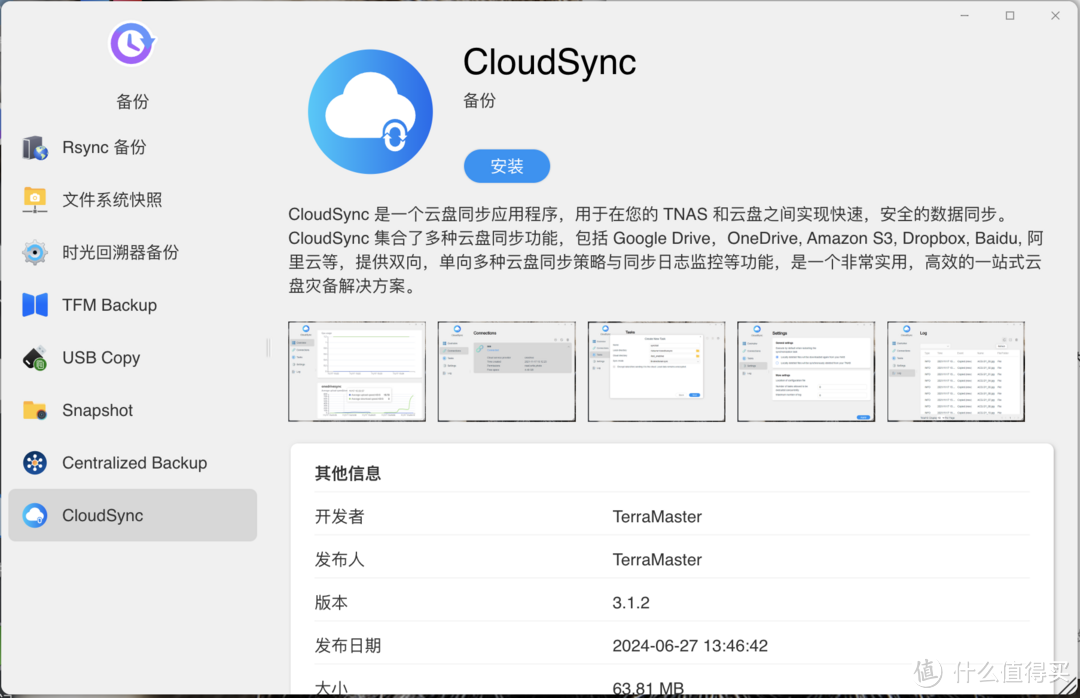Click the small CloudSync sidebar icon

click(35, 516)
